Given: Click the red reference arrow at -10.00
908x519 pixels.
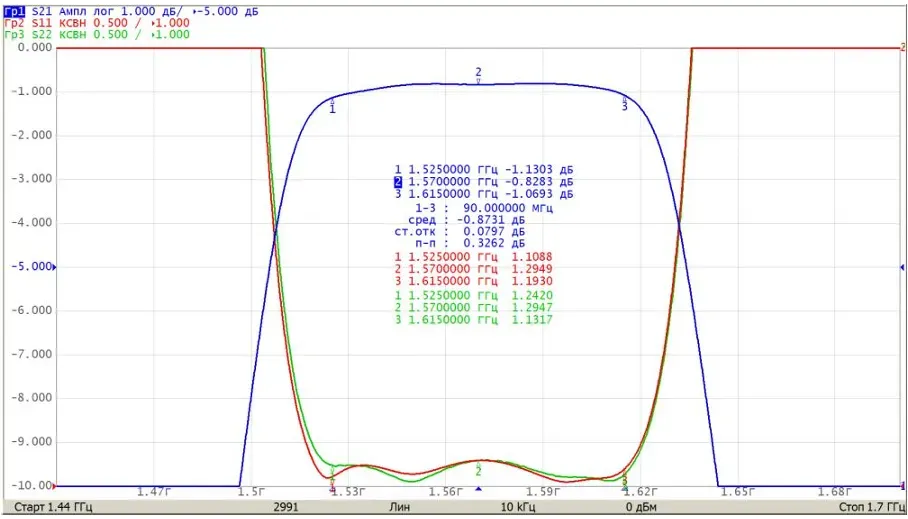Looking at the screenshot, I should click(56, 486).
